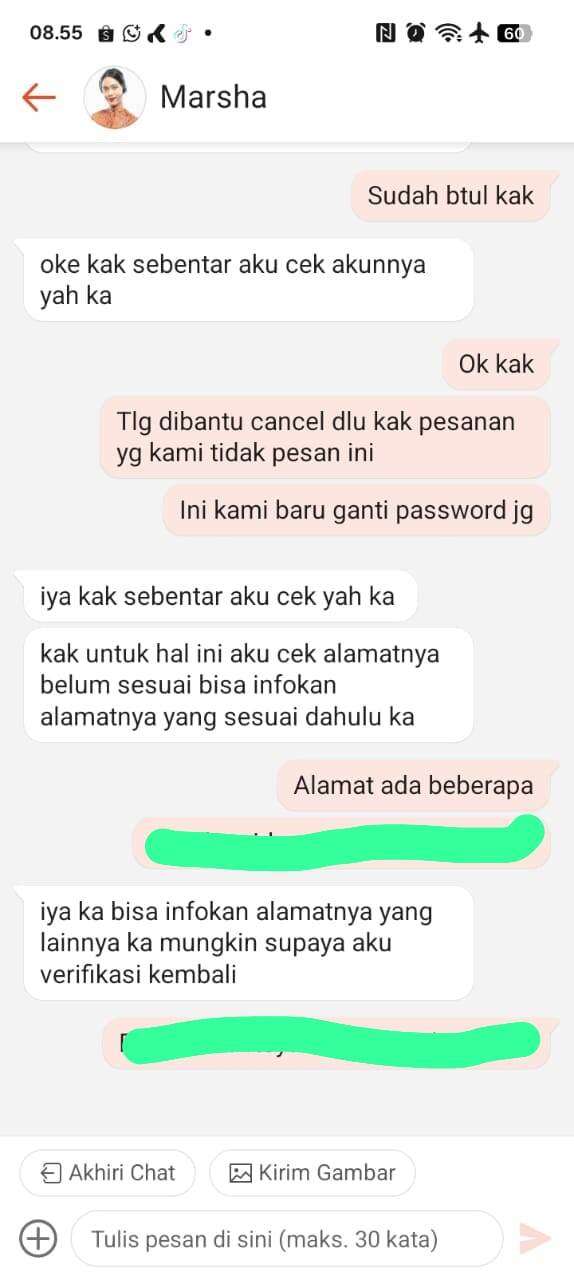Focus the Tulis pesan di sini field
Screen dimensions: 574x1280
[286, 1239]
